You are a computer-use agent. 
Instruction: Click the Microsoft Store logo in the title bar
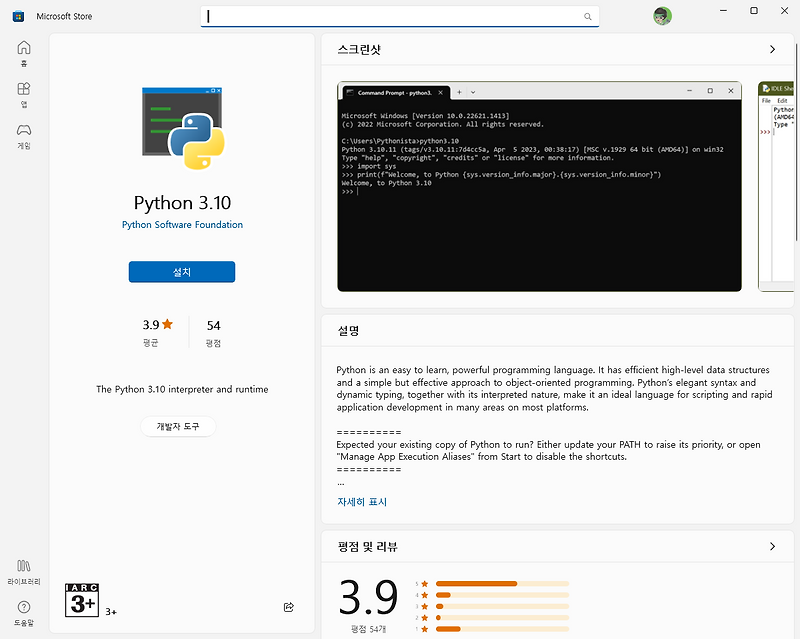tap(17, 15)
